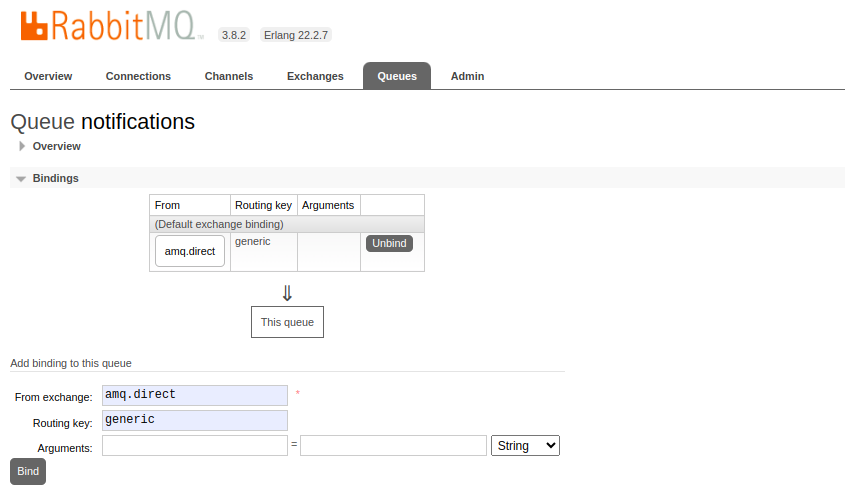This screenshot has width=845, height=496.
Task: Click the 'generic' routing key cell
Action: click(x=264, y=252)
